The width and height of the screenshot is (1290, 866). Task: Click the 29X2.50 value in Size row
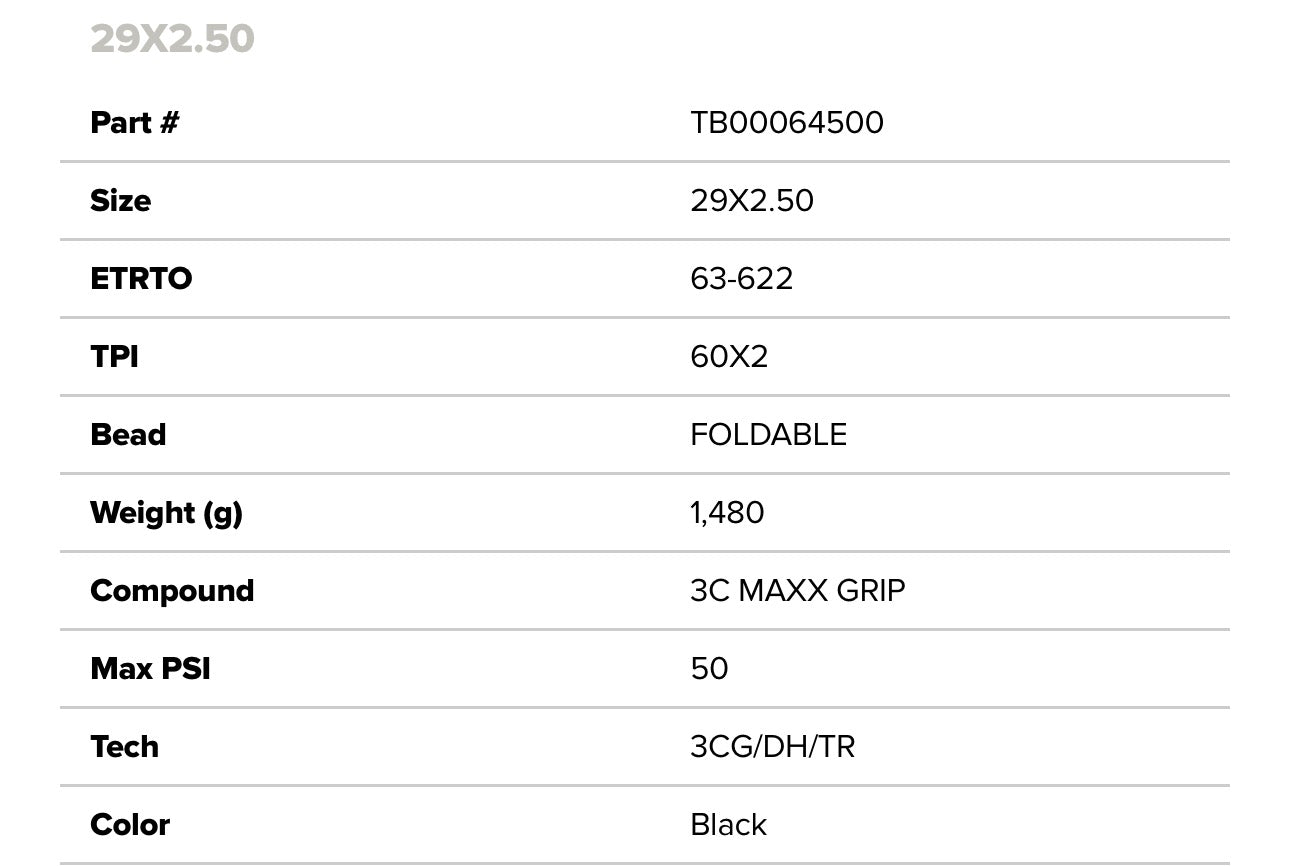pos(751,200)
